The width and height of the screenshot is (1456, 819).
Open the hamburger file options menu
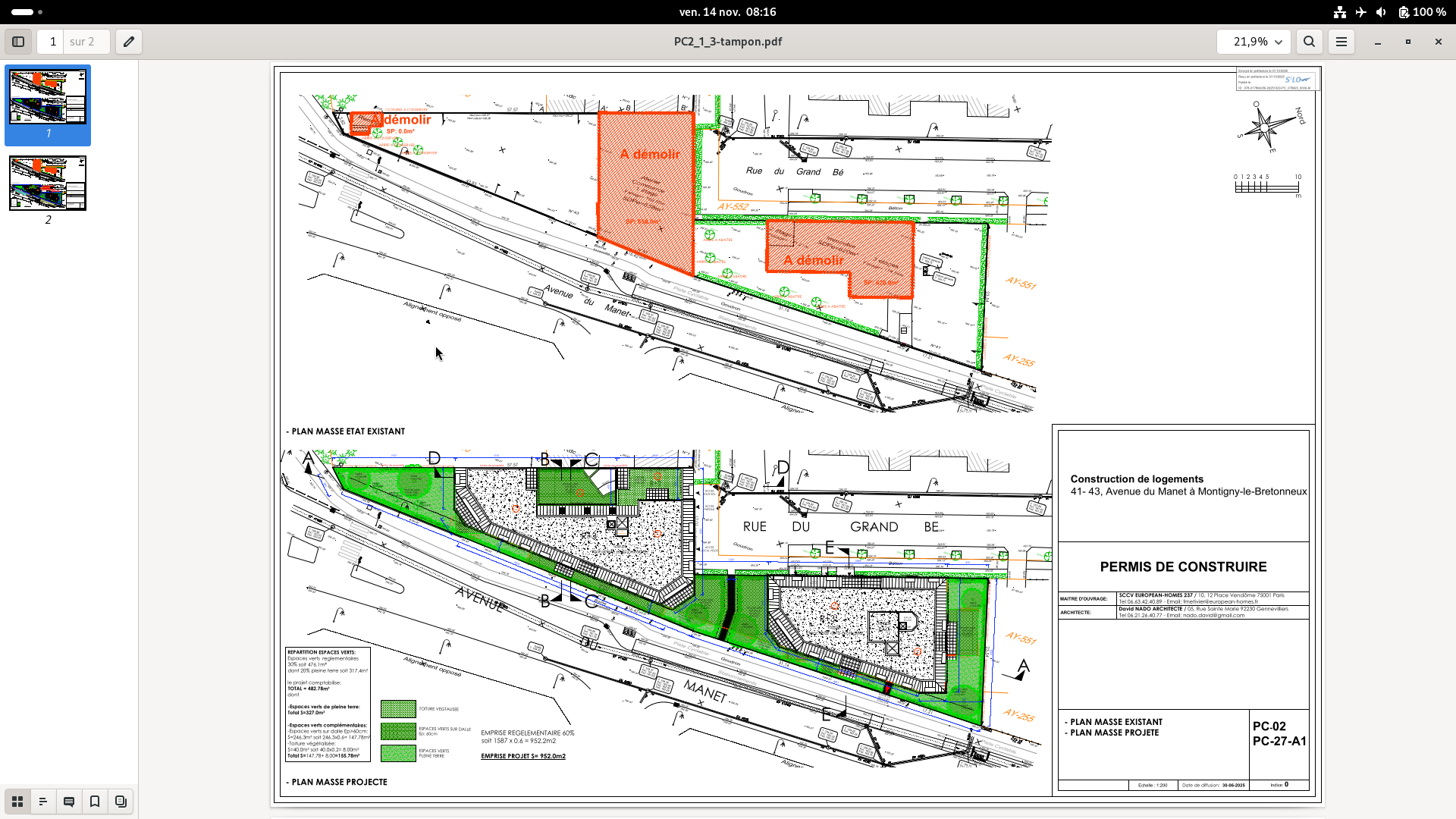point(1341,42)
